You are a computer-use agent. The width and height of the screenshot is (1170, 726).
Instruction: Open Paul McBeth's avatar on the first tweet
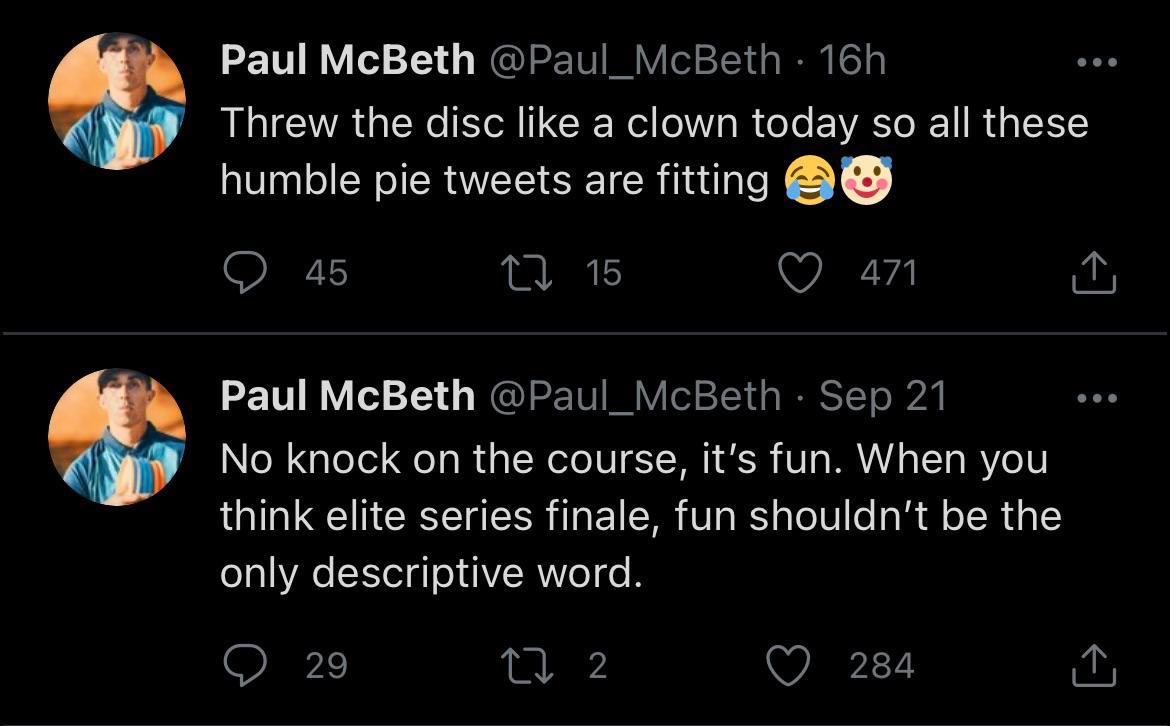[117, 102]
